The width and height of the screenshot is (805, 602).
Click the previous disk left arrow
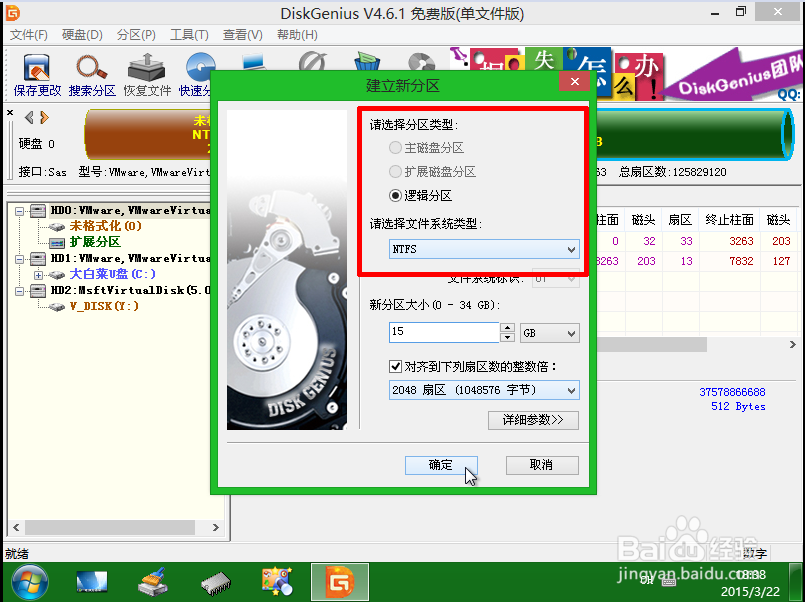(29, 118)
